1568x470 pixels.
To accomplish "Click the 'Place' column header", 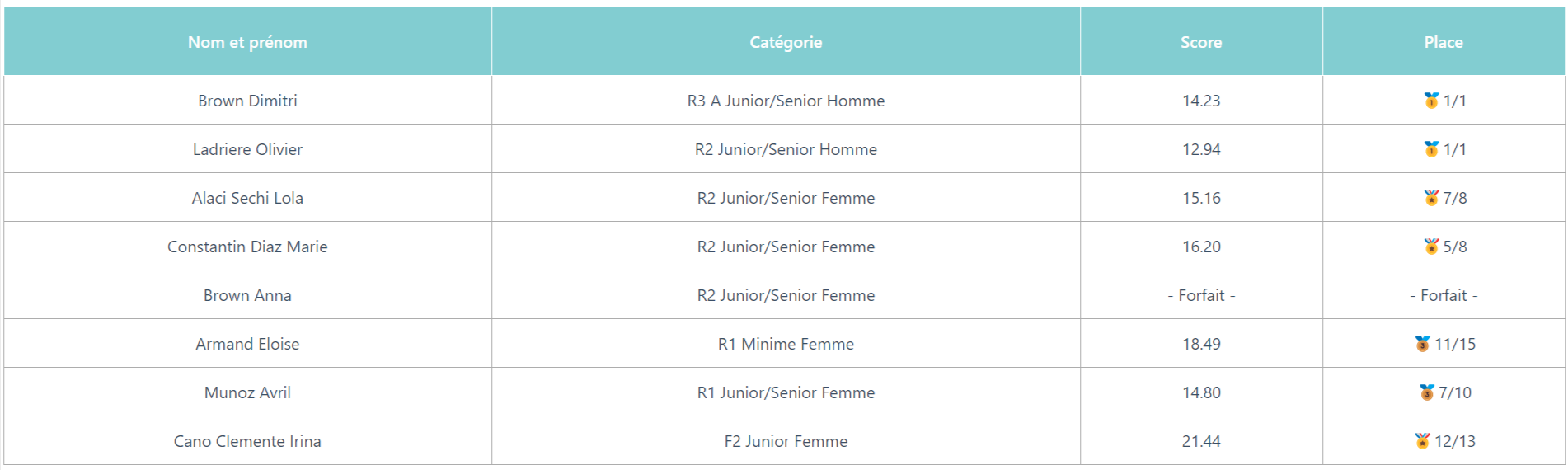I will [1444, 42].
